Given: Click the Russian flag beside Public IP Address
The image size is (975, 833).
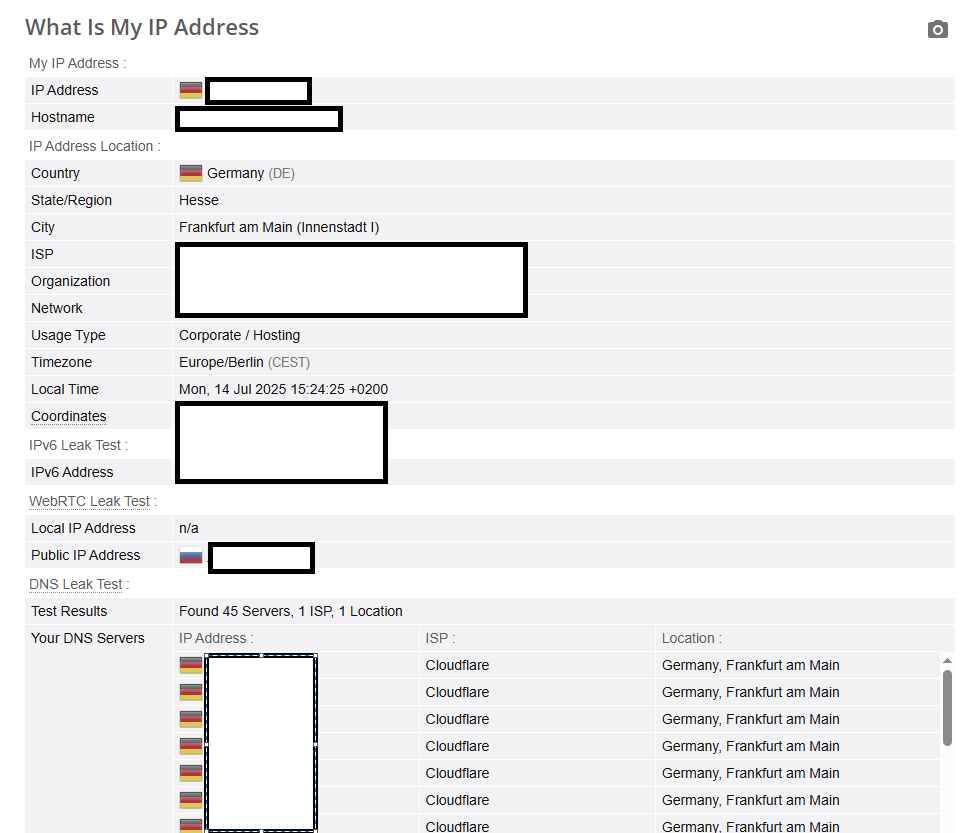Looking at the screenshot, I should pos(191,555).
